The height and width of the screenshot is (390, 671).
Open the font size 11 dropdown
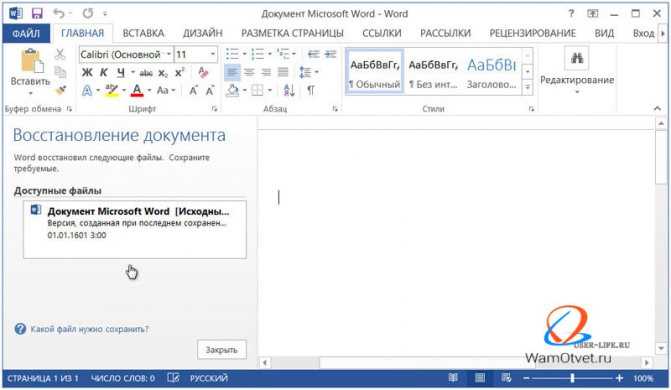click(212, 54)
